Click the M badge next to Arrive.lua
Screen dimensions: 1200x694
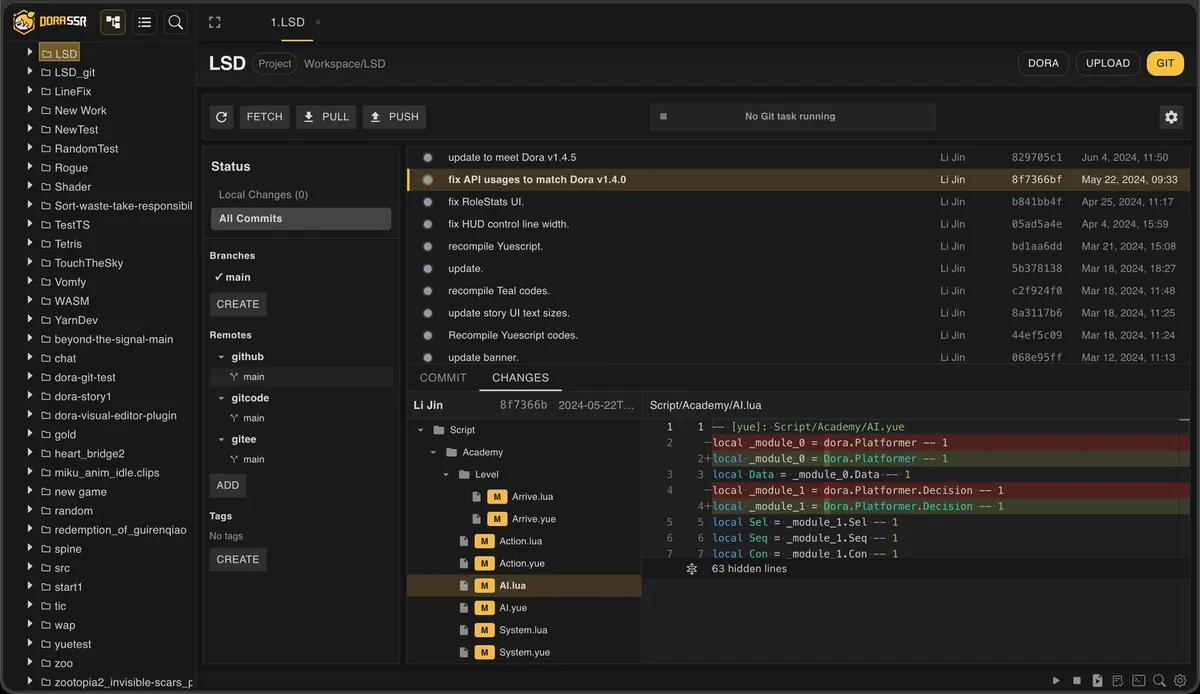[497, 497]
